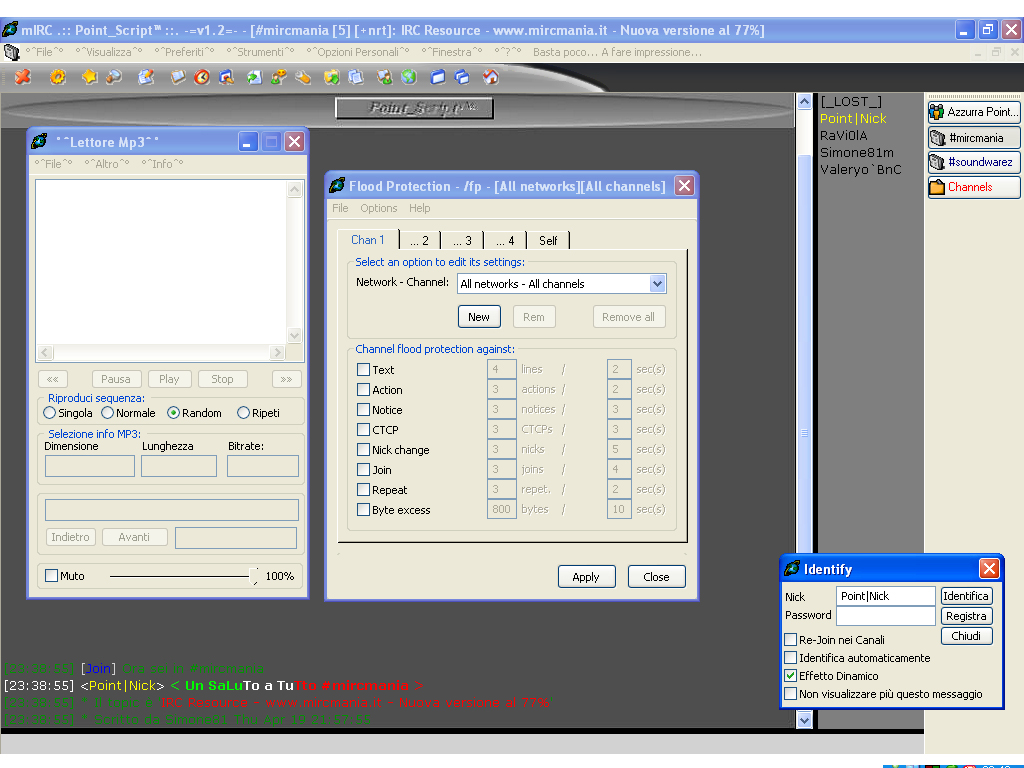Click the Identifica button
The image size is (1024, 768).
pyautogui.click(x=966, y=596)
